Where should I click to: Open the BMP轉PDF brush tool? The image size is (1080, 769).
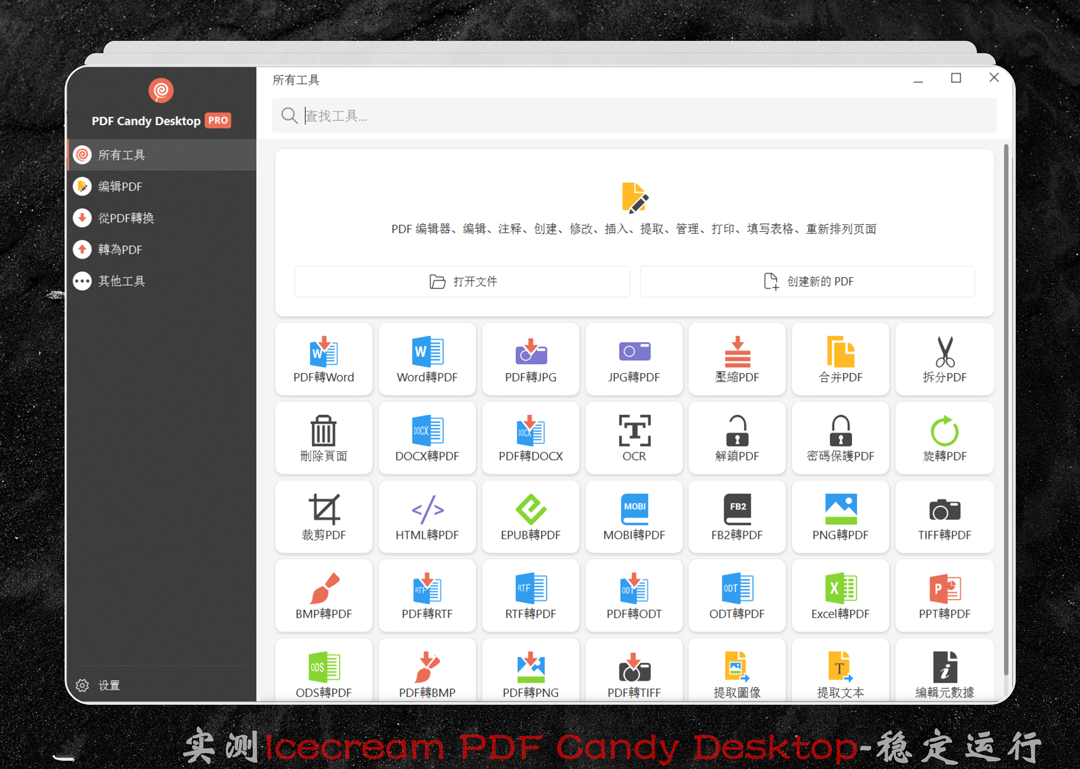pos(324,596)
